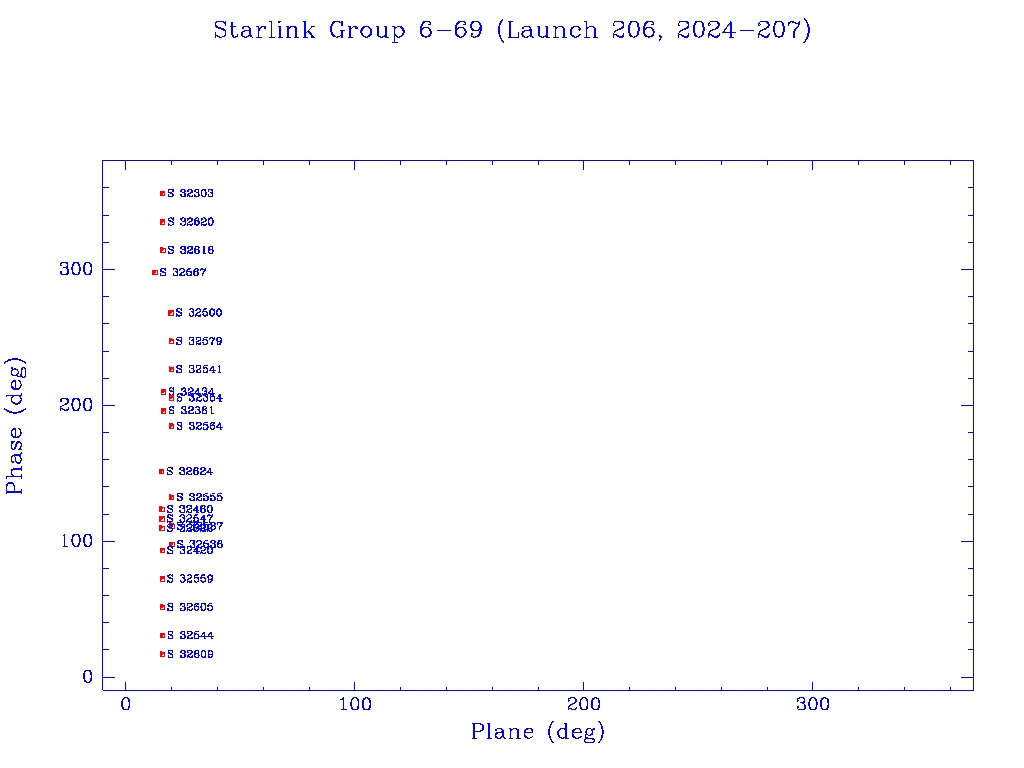
Task: Select the satellite label S 32667
Action: (183, 272)
